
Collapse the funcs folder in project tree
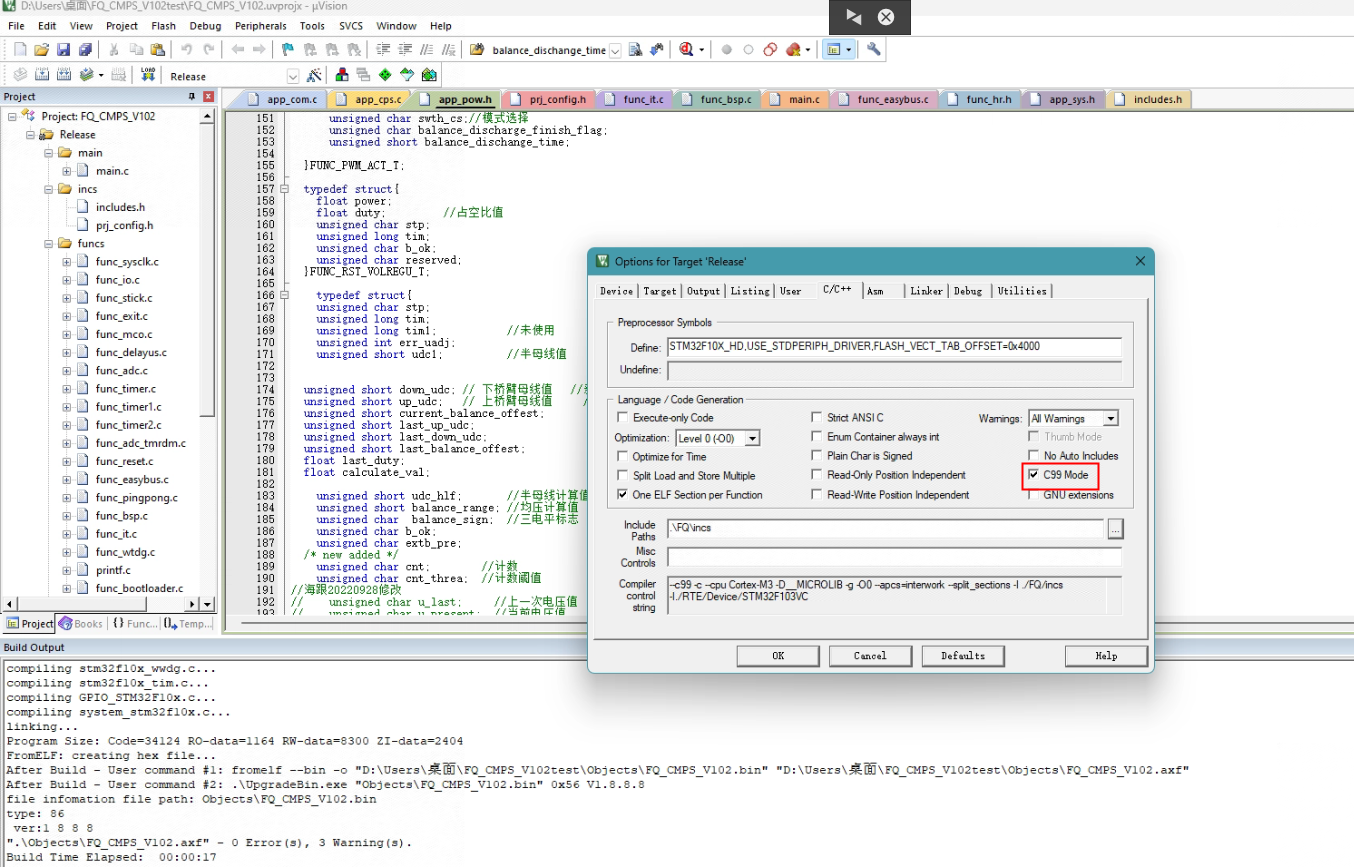50,243
